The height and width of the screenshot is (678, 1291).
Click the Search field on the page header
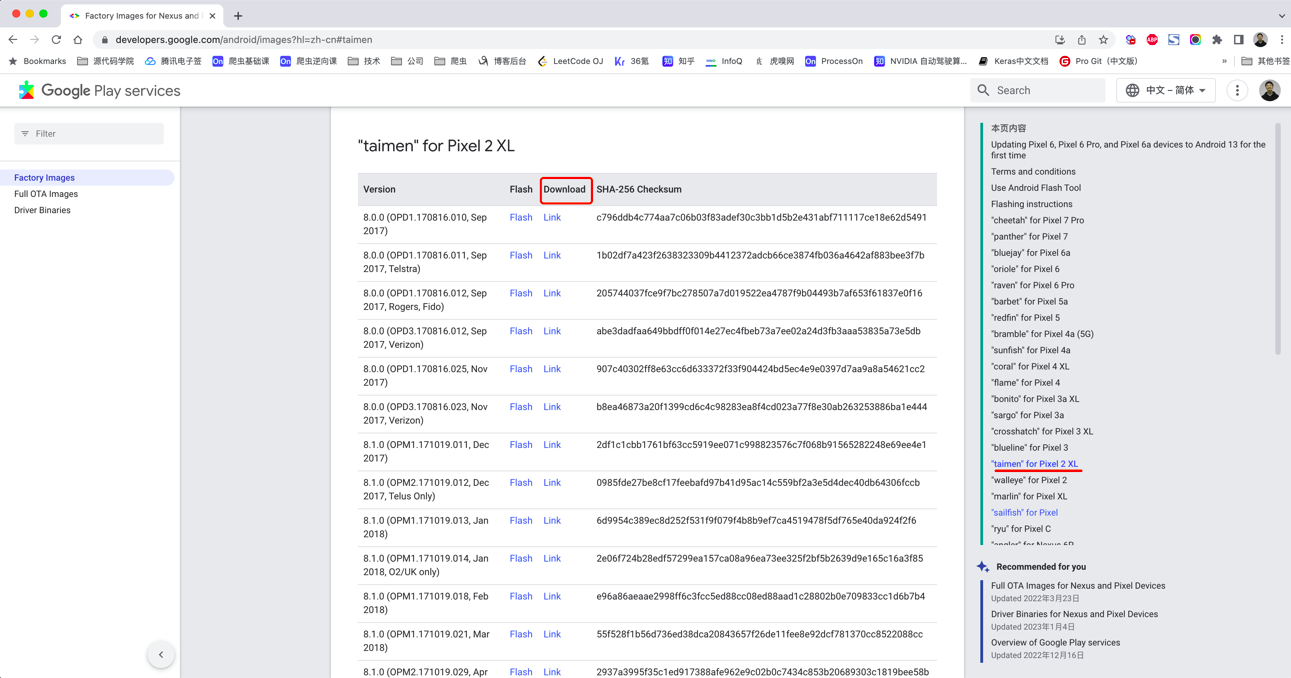pyautogui.click(x=1038, y=90)
